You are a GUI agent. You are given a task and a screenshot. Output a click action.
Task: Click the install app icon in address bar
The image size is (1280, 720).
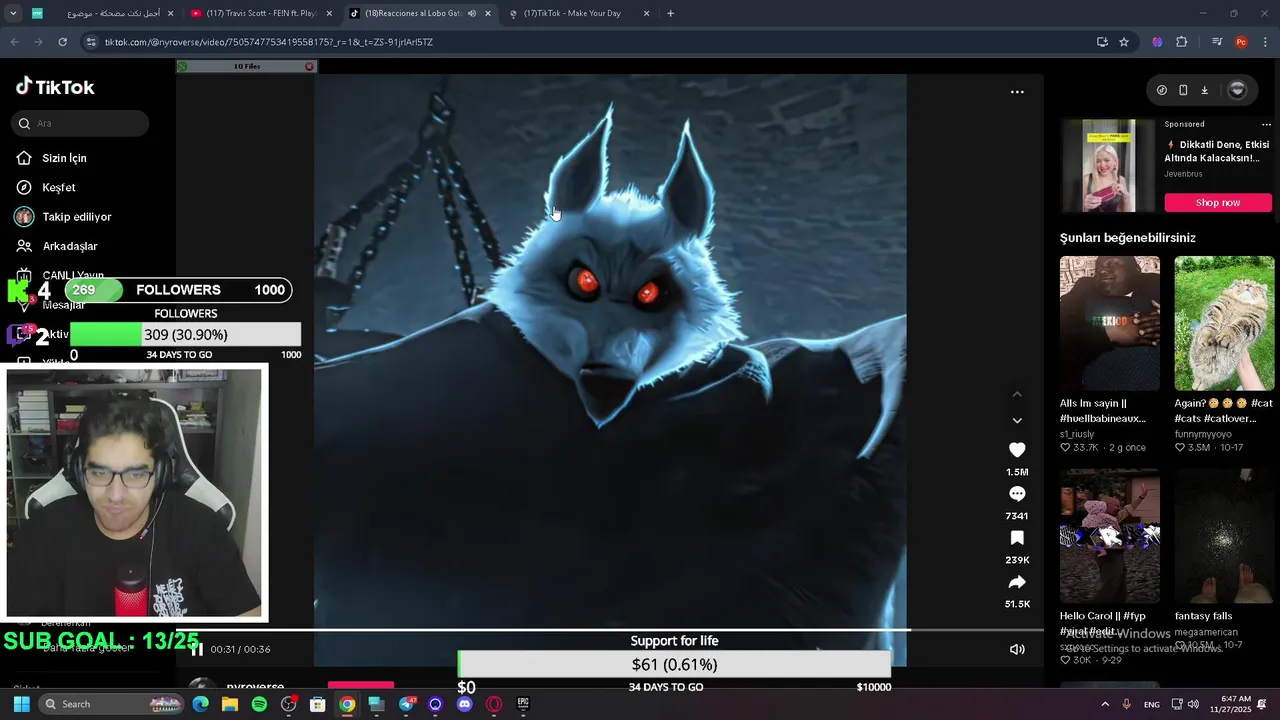click(x=1102, y=42)
